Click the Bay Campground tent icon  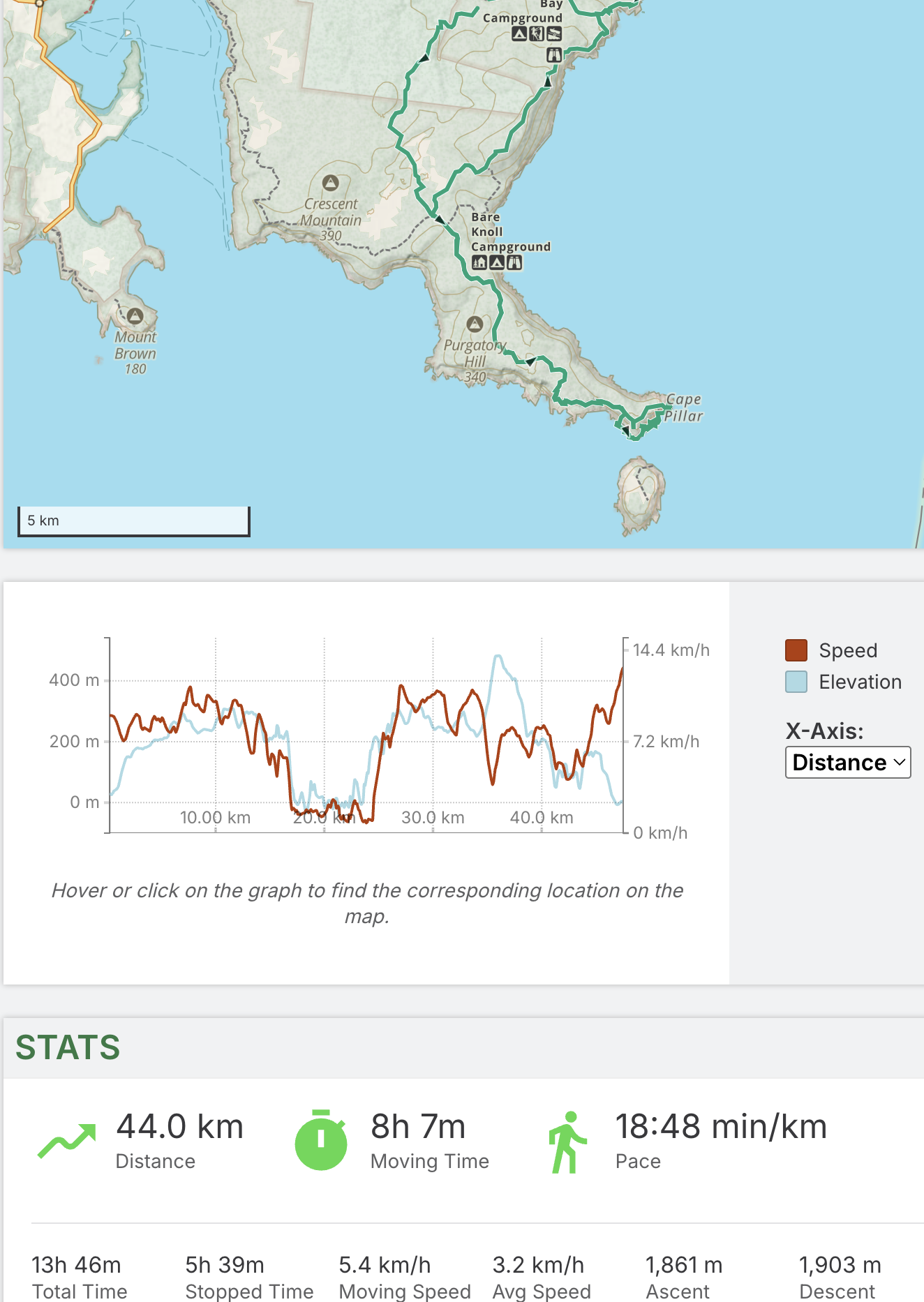(x=519, y=34)
